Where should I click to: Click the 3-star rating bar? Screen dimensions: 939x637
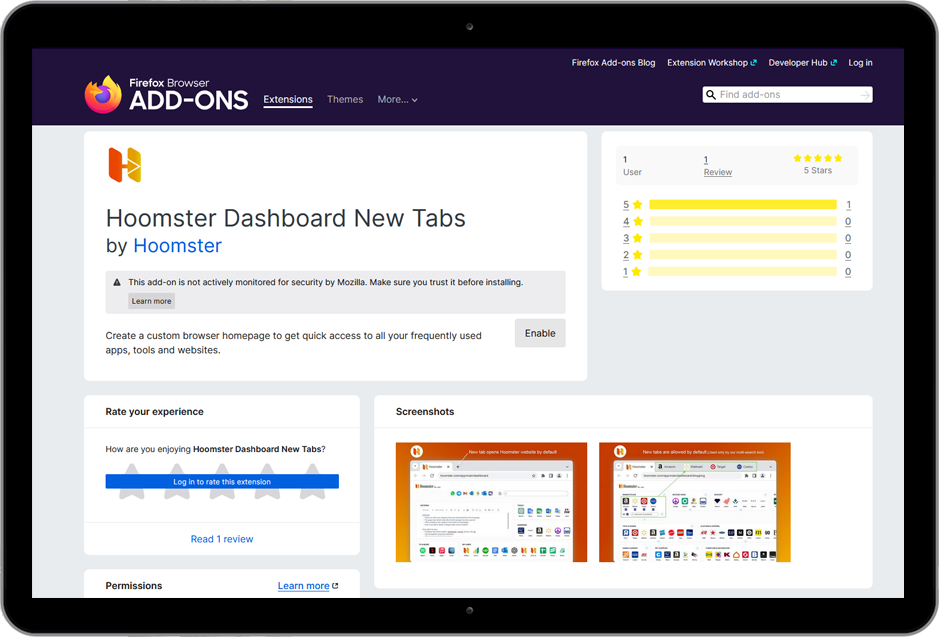pyautogui.click(x=743, y=238)
